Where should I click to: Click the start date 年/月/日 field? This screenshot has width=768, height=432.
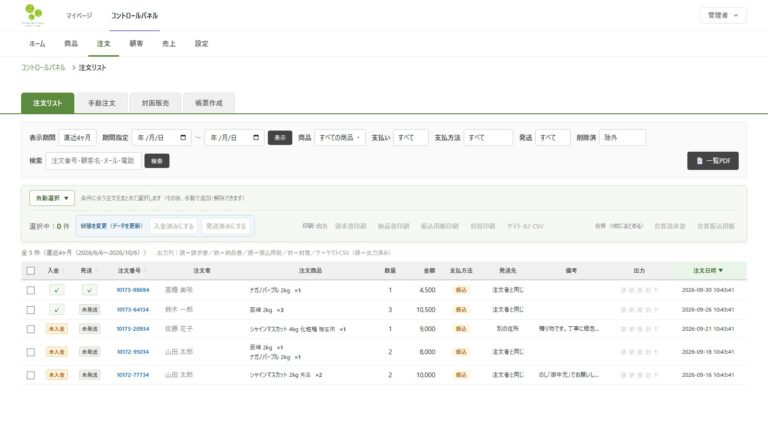tap(161, 138)
